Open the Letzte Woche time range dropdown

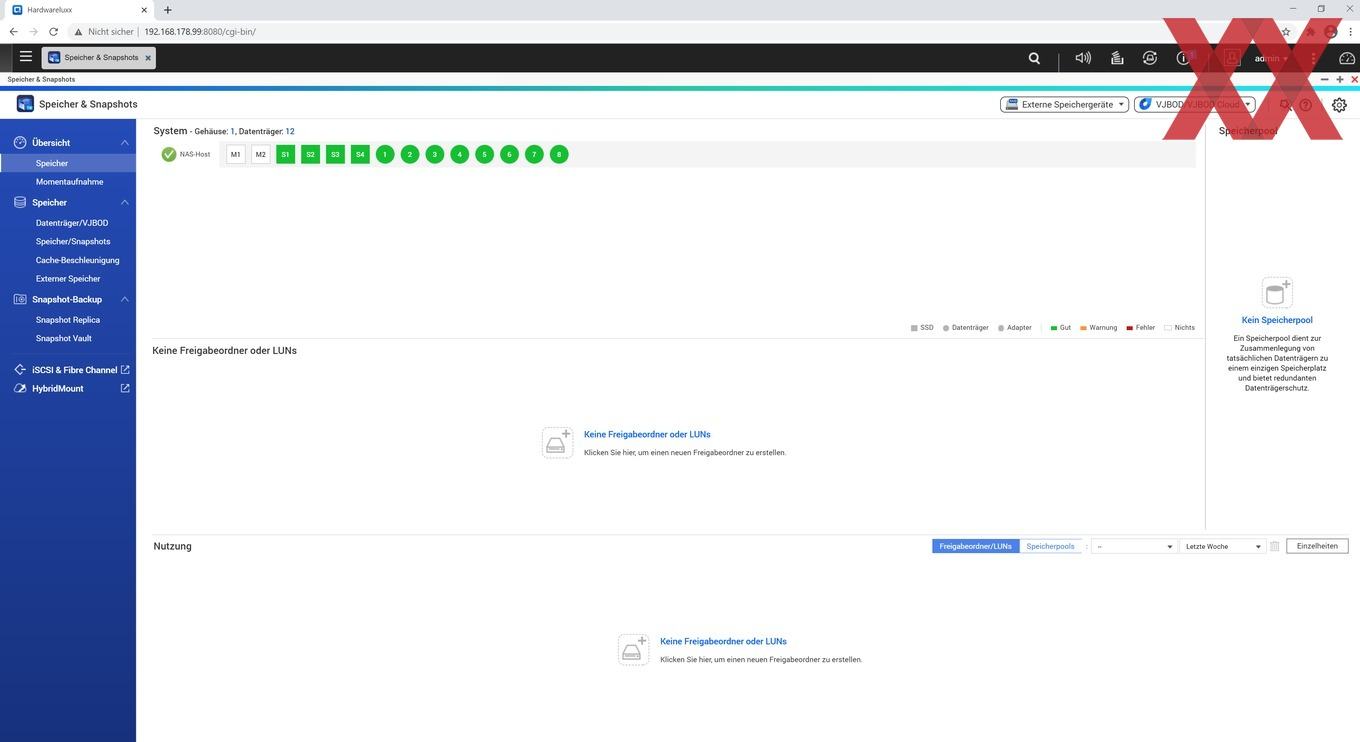pos(1223,546)
